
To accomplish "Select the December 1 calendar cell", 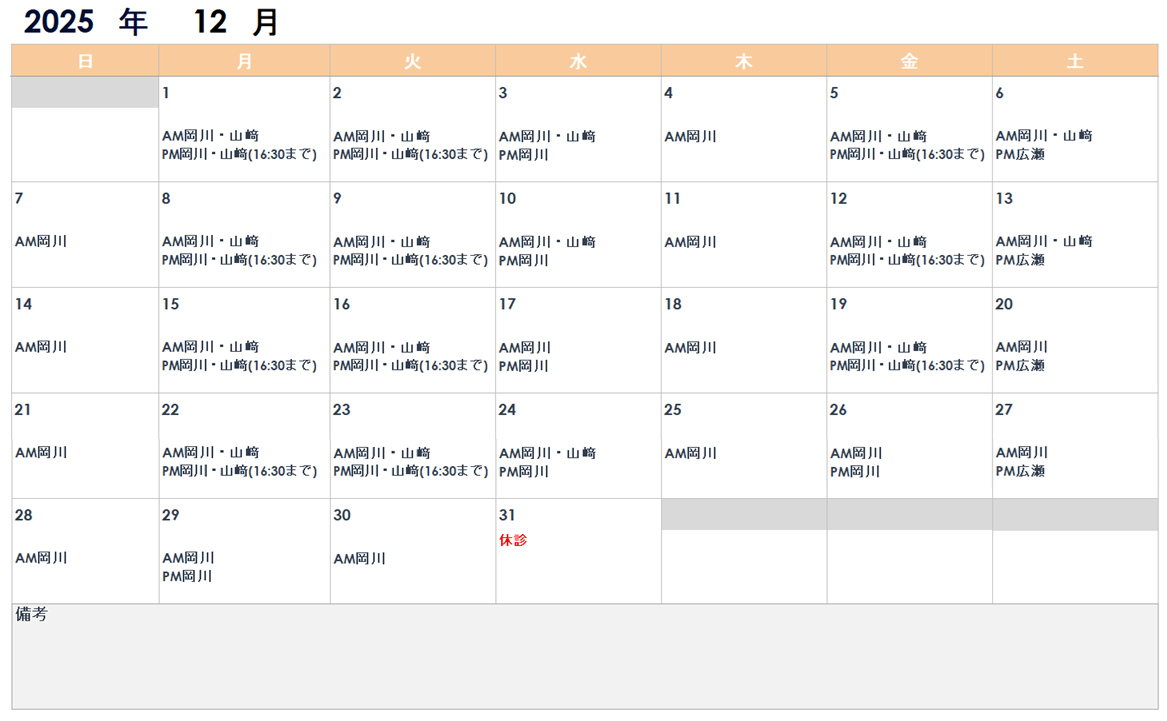I will click(x=244, y=130).
